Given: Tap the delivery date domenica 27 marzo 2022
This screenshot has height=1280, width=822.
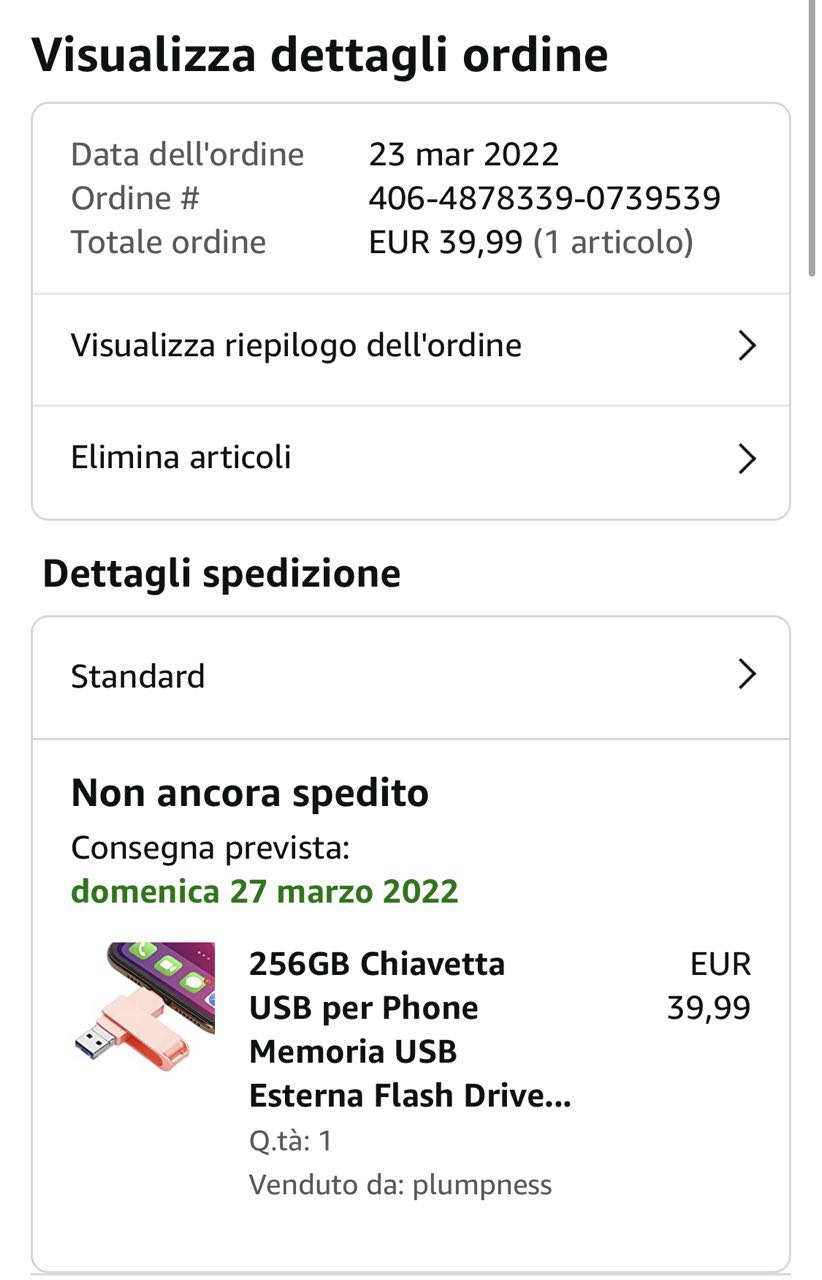Looking at the screenshot, I should click(265, 891).
